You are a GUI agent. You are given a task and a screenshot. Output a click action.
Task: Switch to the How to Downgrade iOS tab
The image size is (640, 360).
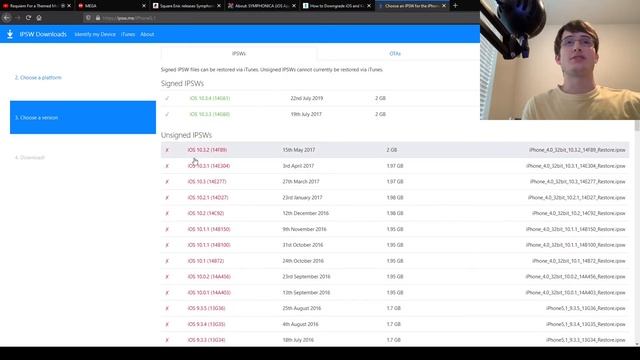click(336, 6)
